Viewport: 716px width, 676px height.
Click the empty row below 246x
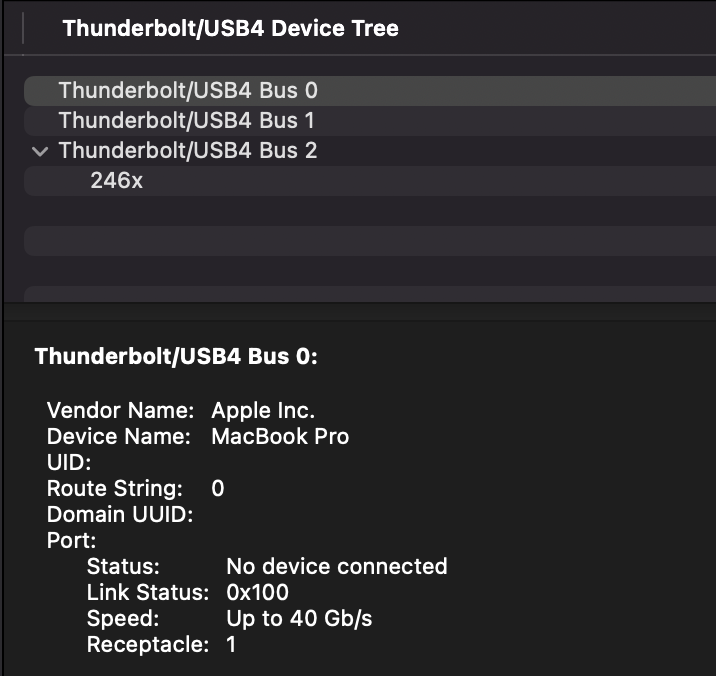click(x=370, y=211)
